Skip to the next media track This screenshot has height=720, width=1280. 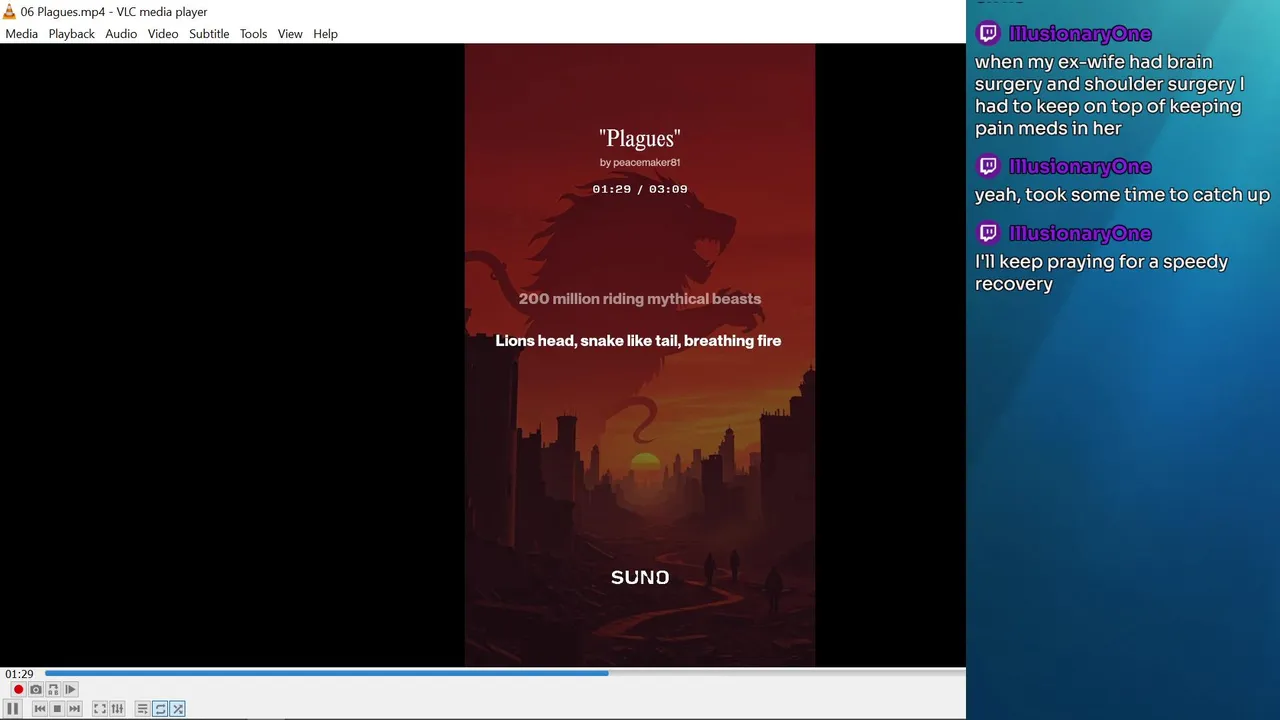[74, 709]
